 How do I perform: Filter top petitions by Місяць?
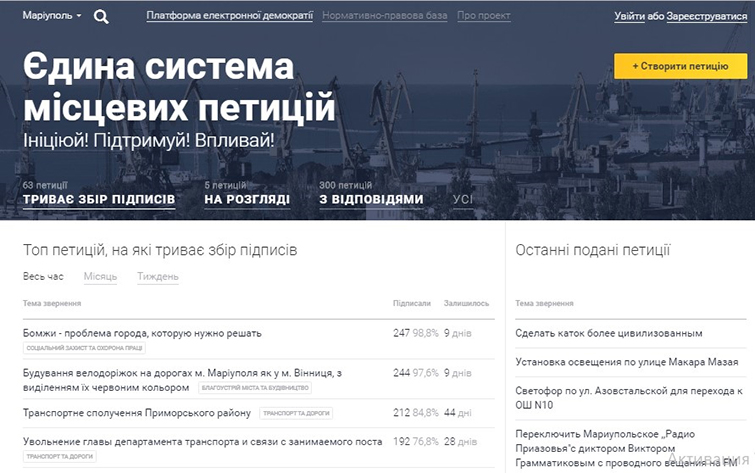point(100,276)
